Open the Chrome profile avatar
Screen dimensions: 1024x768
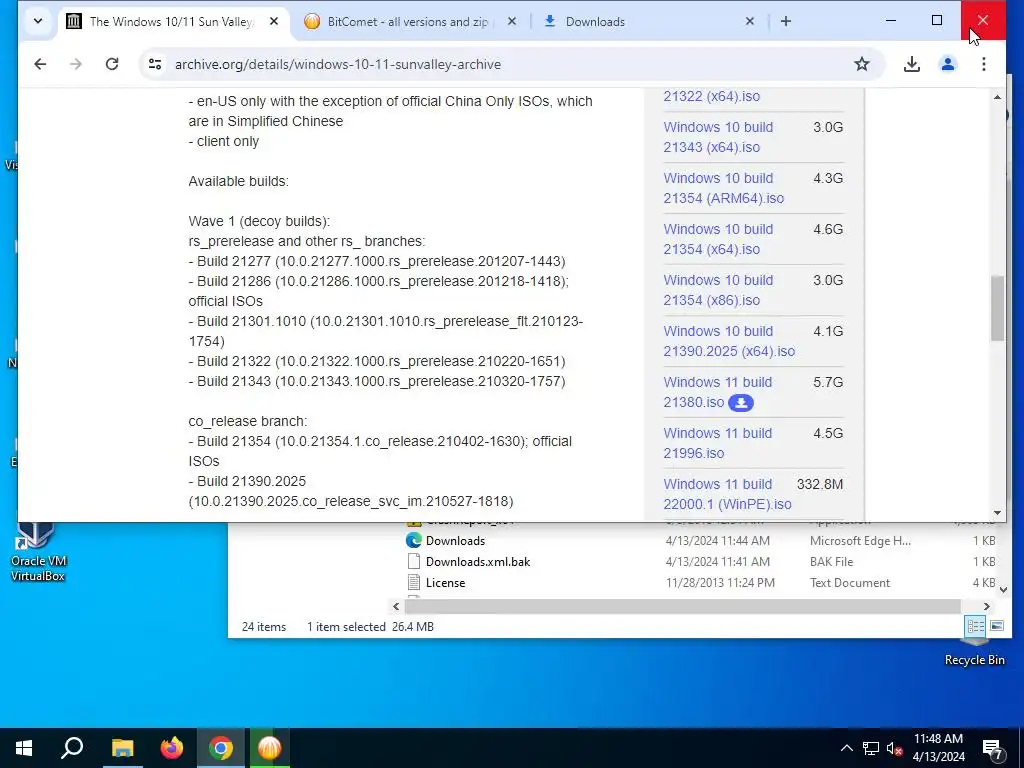[948, 64]
